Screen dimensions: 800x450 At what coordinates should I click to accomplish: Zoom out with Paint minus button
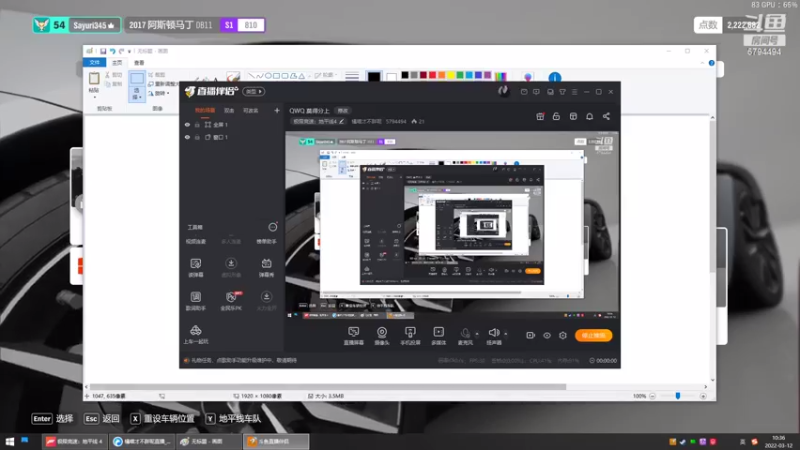[652, 396]
